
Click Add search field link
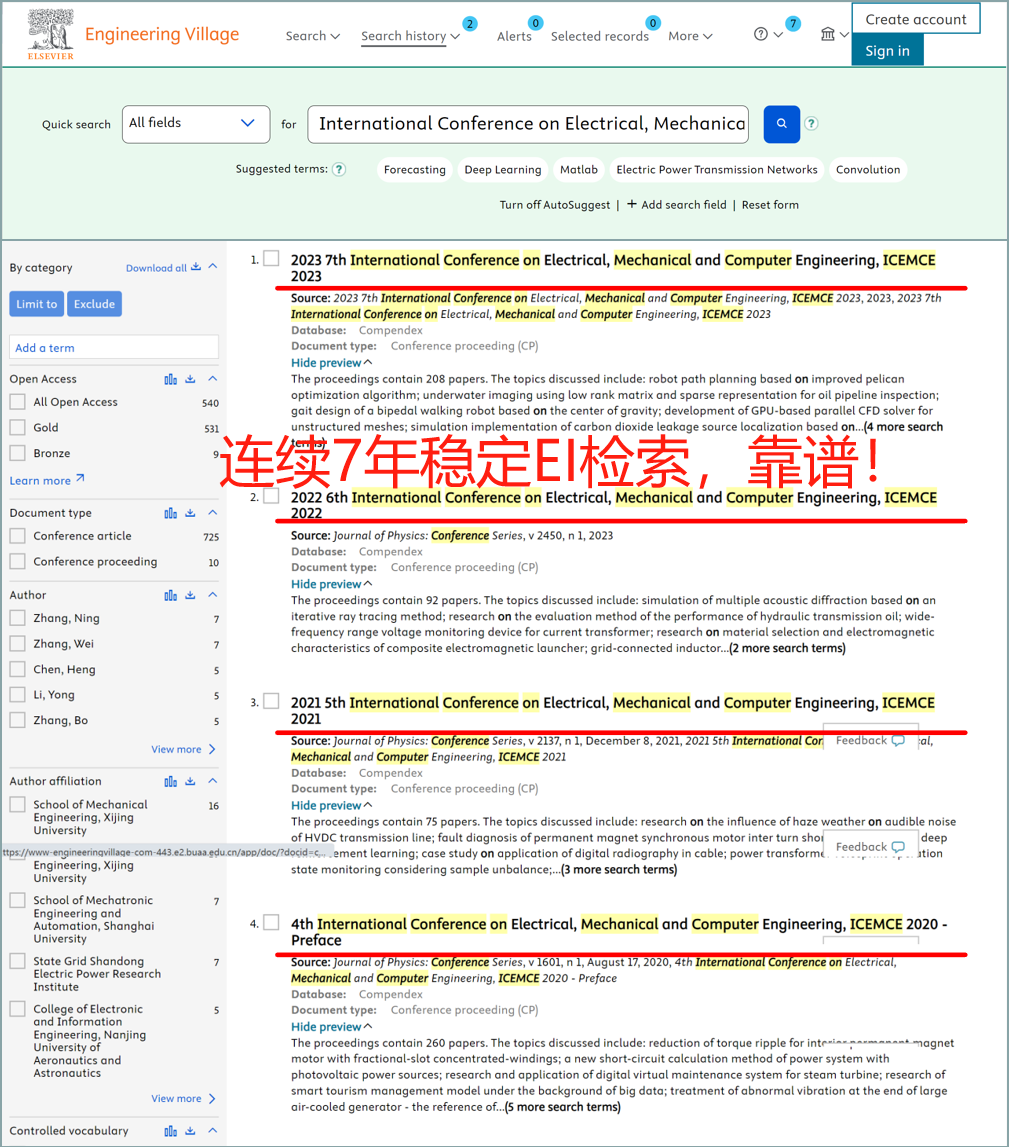(x=677, y=205)
